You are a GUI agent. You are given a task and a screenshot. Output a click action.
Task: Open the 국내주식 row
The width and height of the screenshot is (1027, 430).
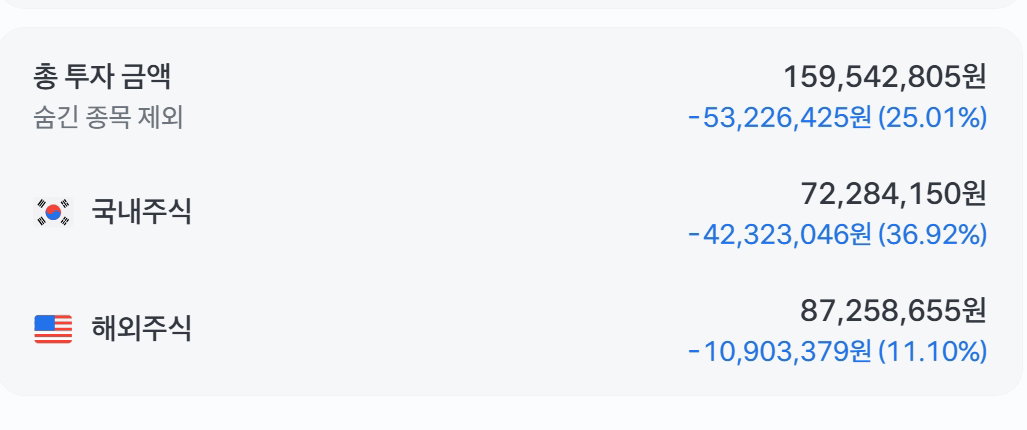pyautogui.click(x=510, y=213)
